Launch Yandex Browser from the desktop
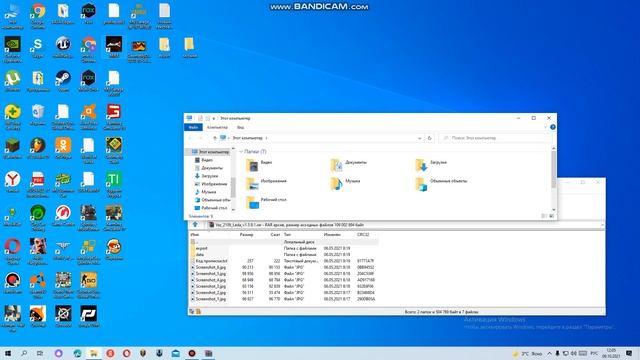 [x=12, y=182]
